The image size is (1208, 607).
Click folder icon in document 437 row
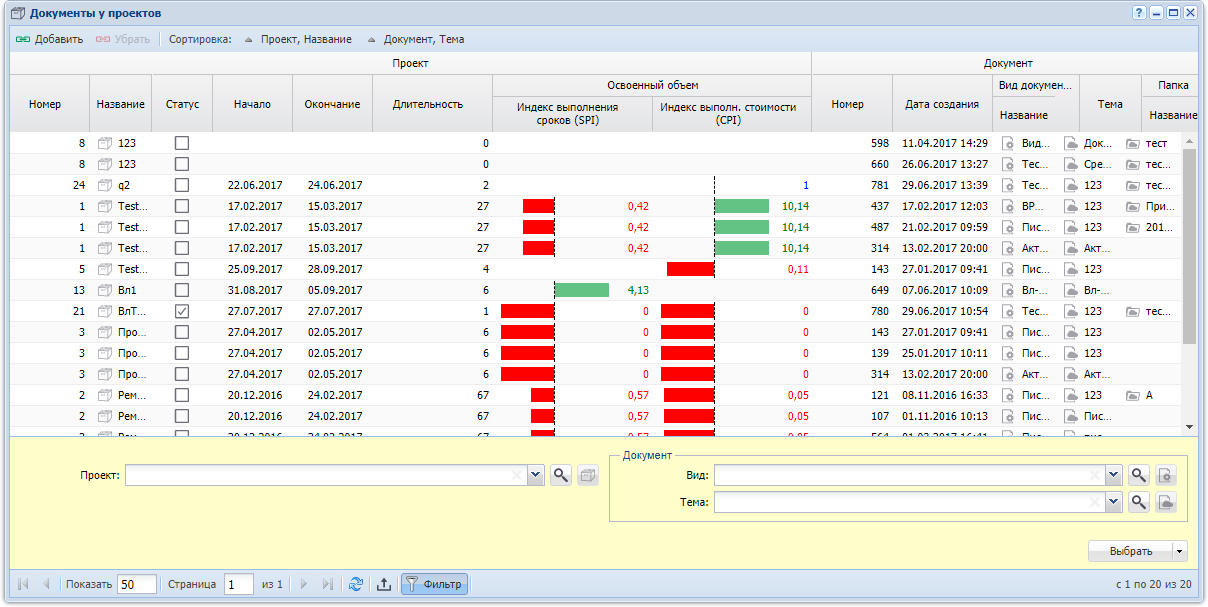(1133, 206)
